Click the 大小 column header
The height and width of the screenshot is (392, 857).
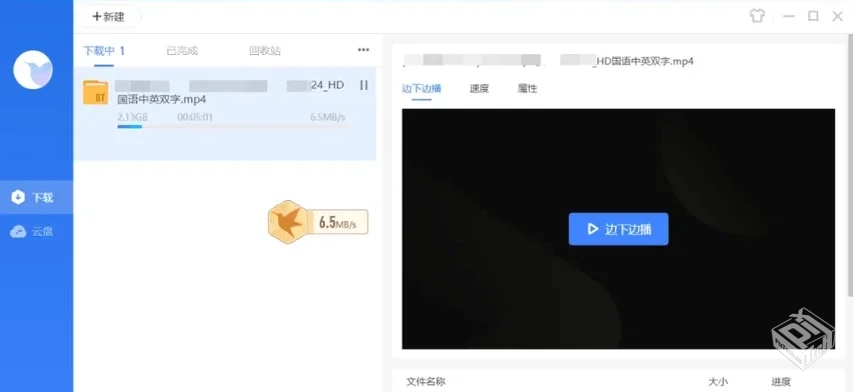coord(718,382)
